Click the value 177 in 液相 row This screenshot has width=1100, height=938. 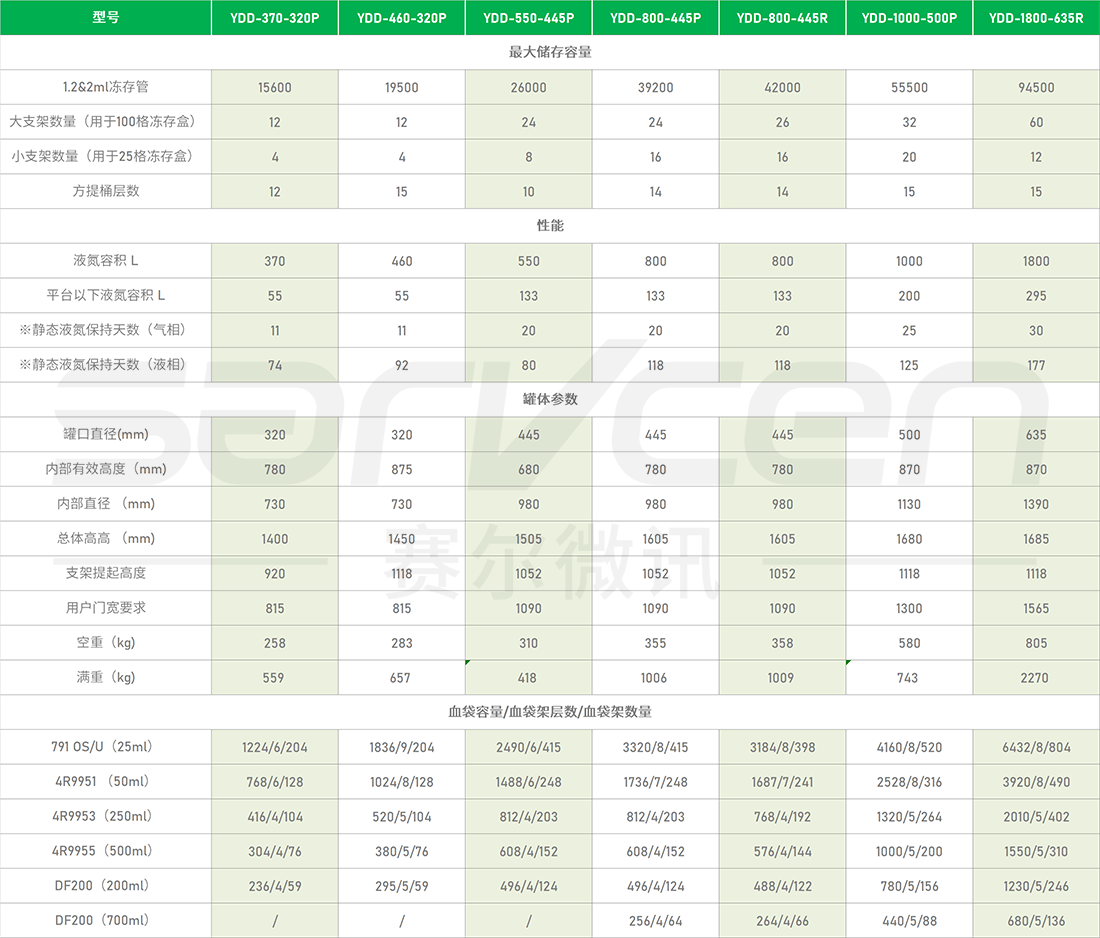(1036, 366)
